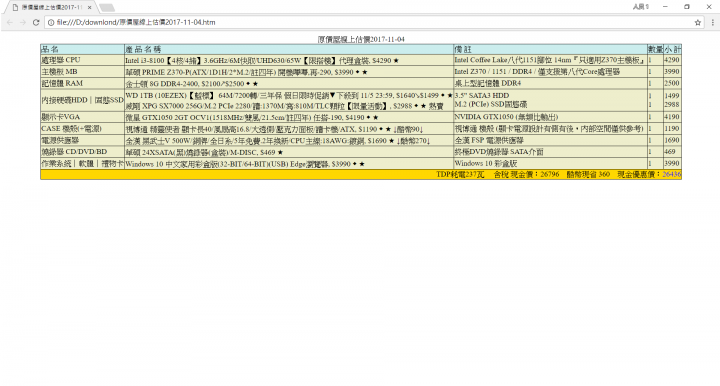
Task: Click the '作業系統｜軟體｜禮物卡' row label
Action: [x=83, y=163]
